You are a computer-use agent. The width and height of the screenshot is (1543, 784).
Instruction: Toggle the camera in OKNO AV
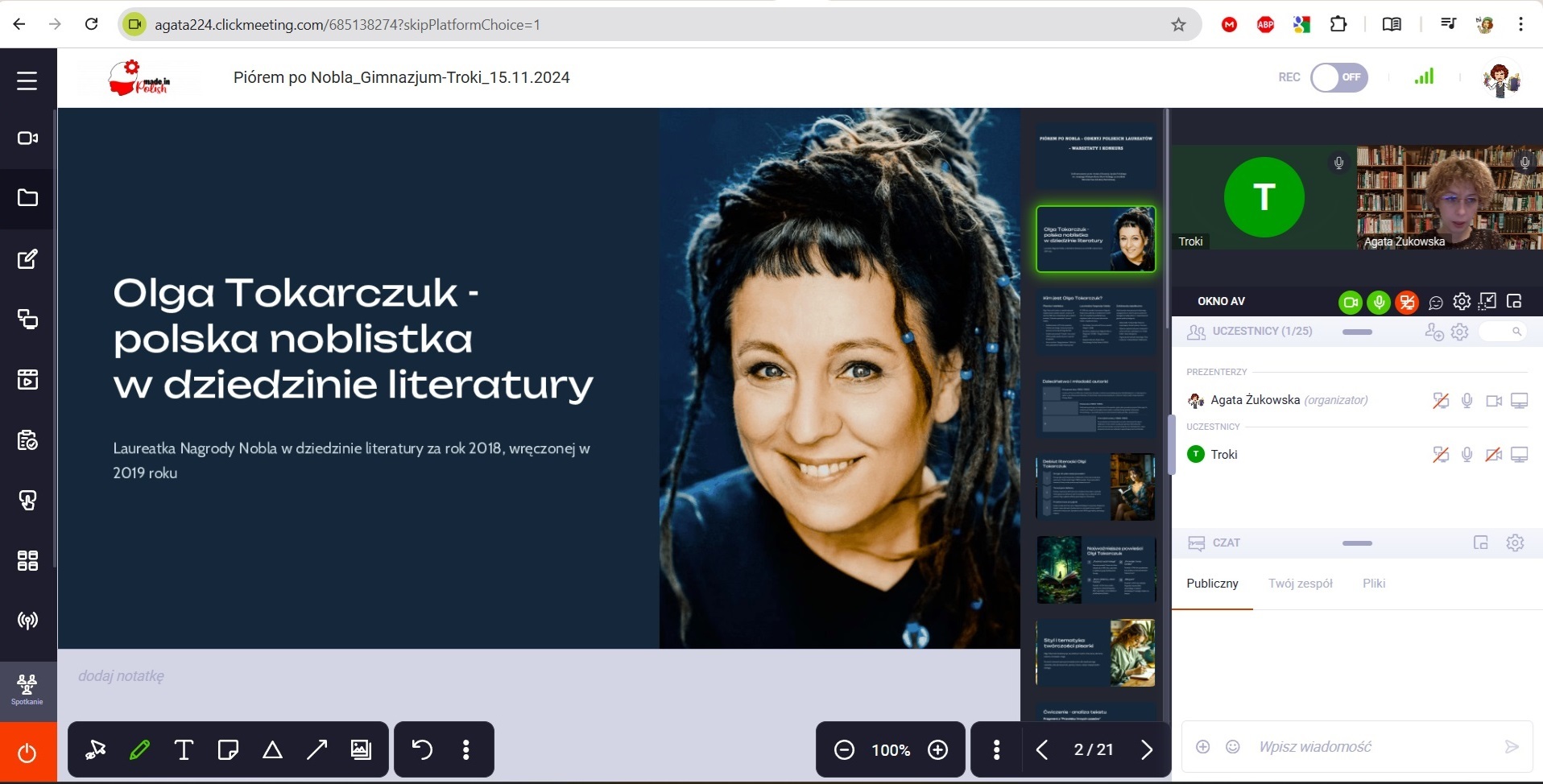point(1351,302)
